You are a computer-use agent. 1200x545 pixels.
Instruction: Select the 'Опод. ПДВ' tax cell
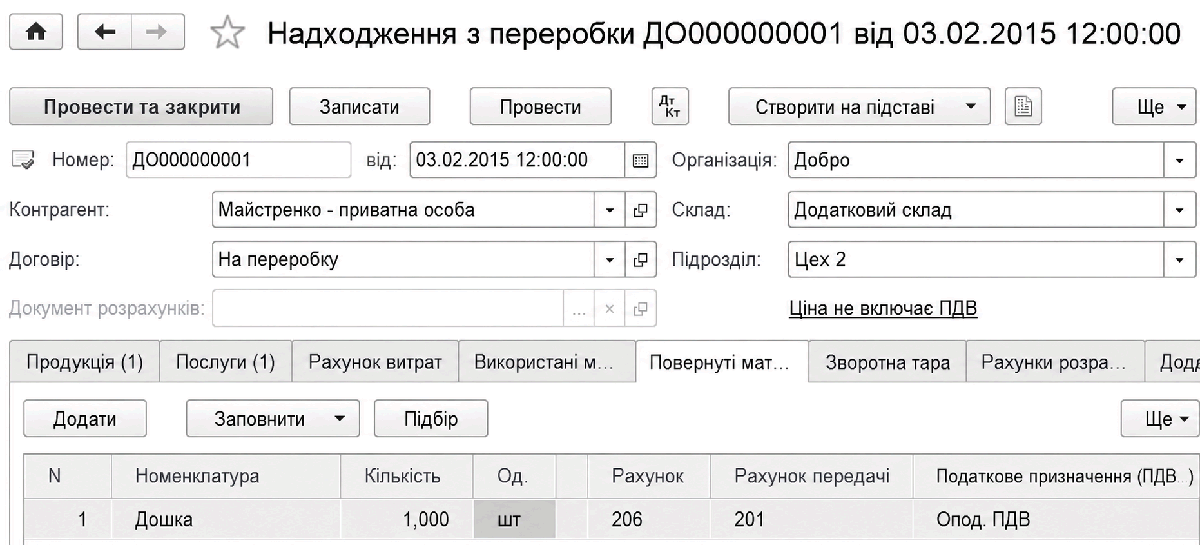[x=1056, y=520]
